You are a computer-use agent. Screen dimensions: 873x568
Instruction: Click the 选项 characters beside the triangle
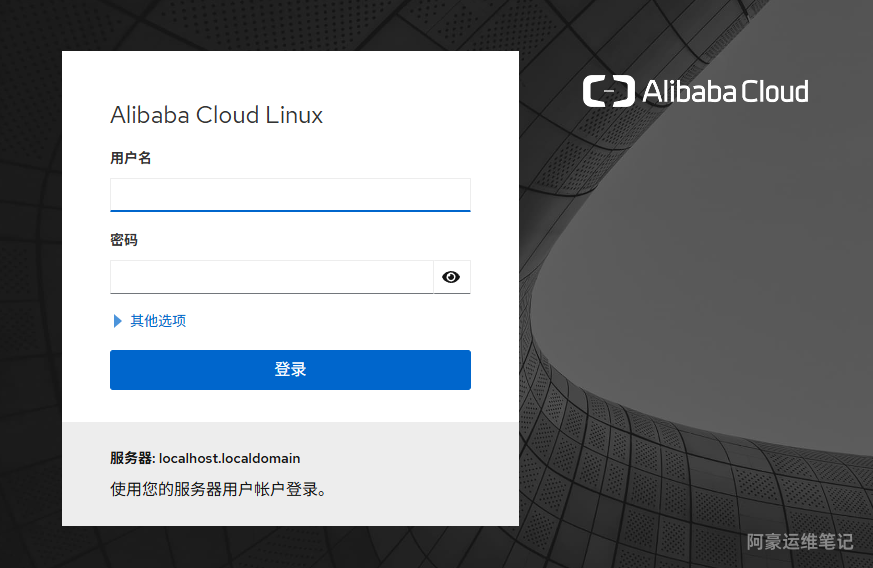click(172, 321)
